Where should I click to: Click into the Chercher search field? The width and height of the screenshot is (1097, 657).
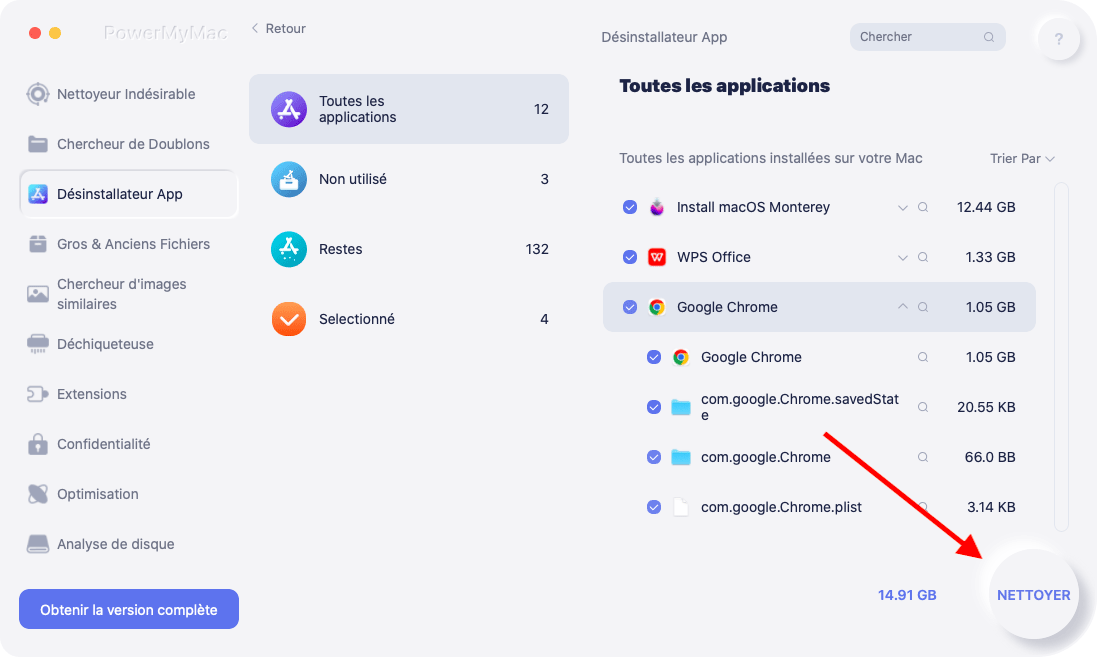point(927,37)
